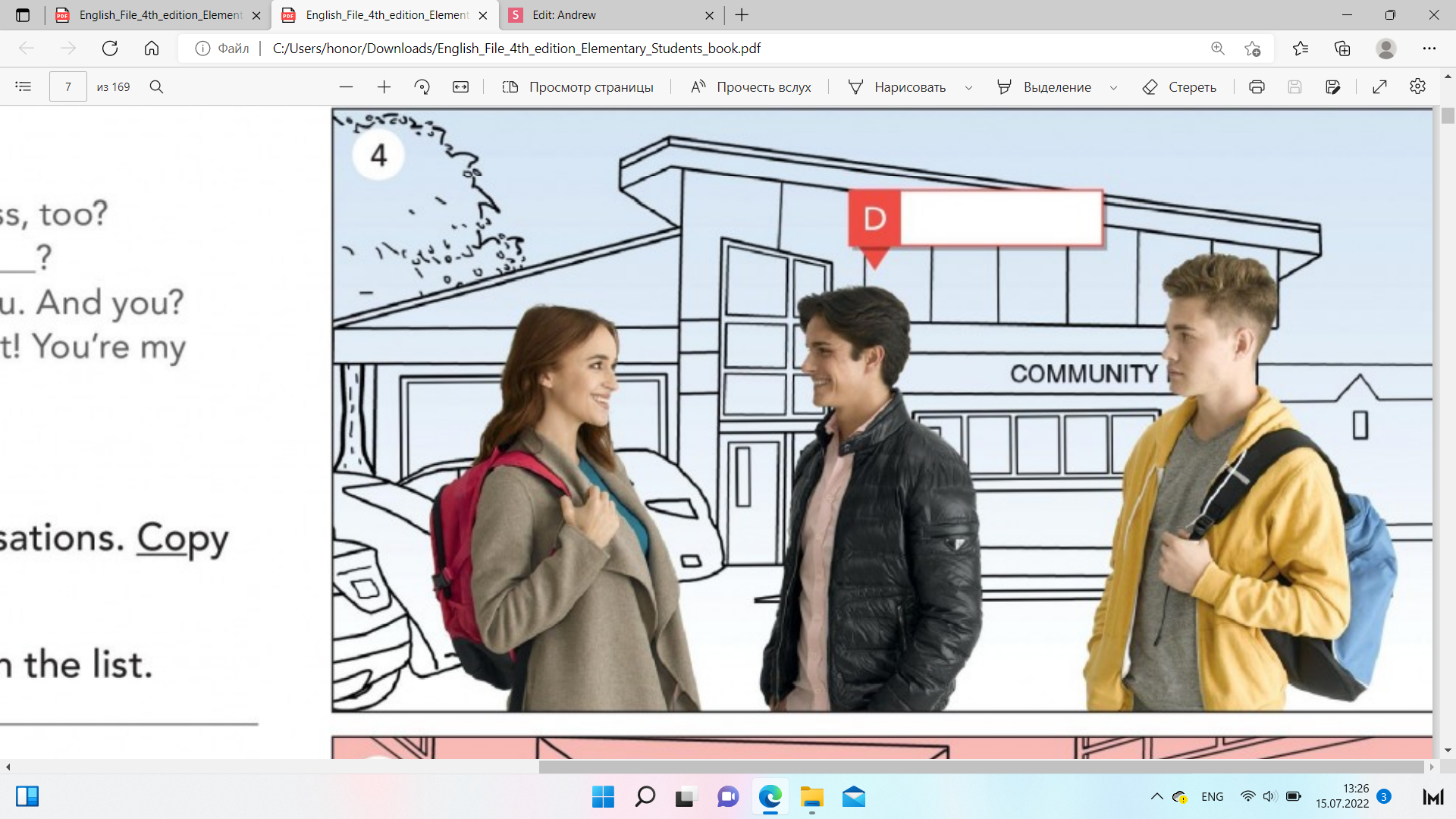Click the page number input field
Image resolution: width=1456 pixels, height=819 pixels.
68,87
